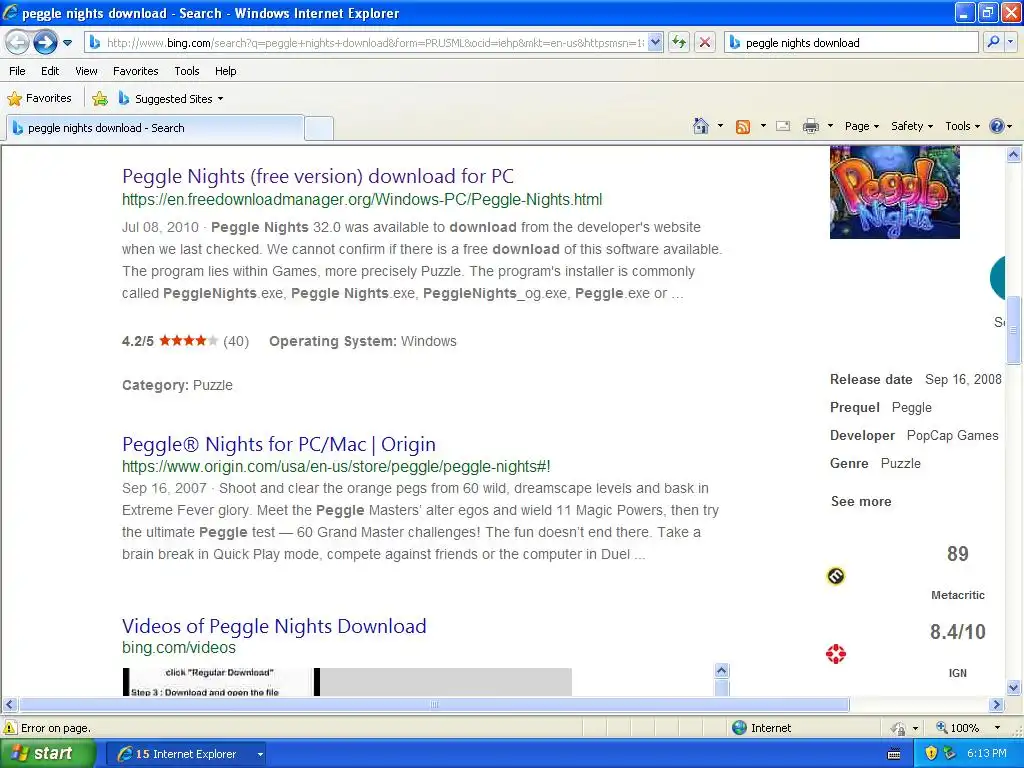
Task: Open the File menu
Action: pyautogui.click(x=18, y=71)
